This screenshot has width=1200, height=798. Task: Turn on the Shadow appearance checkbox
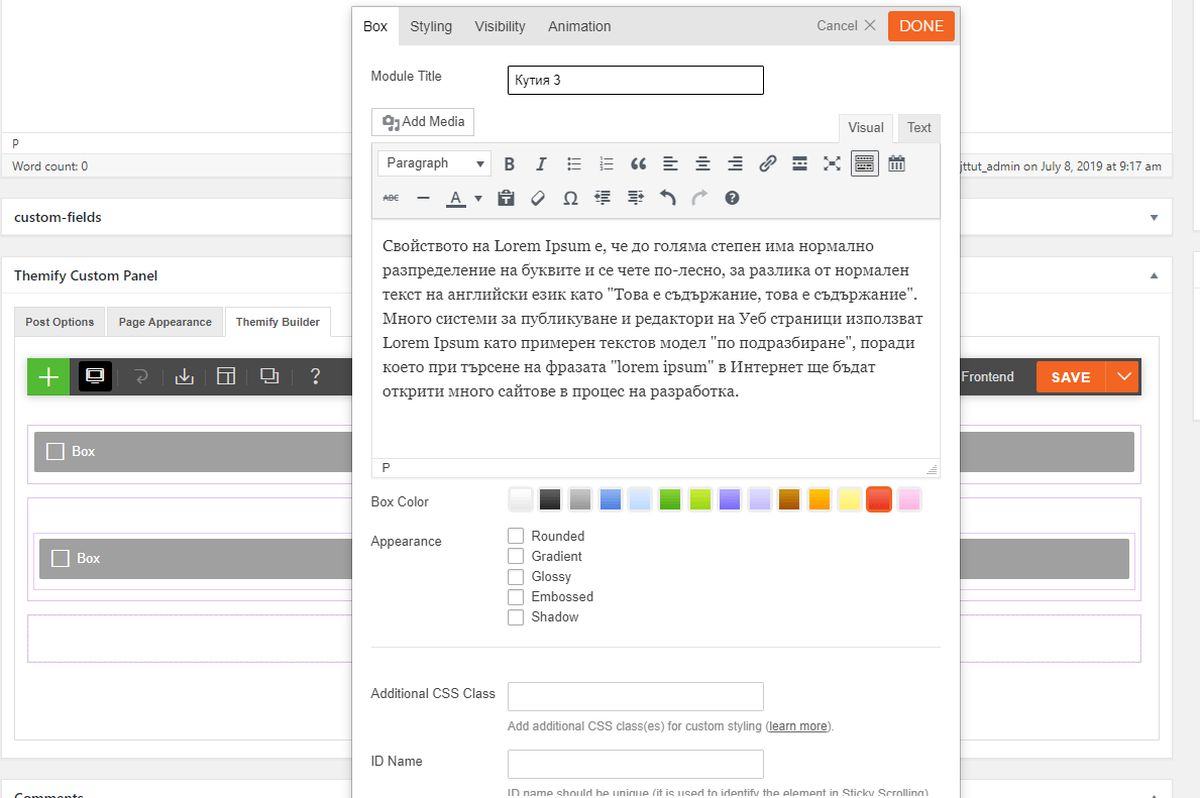[x=516, y=617]
